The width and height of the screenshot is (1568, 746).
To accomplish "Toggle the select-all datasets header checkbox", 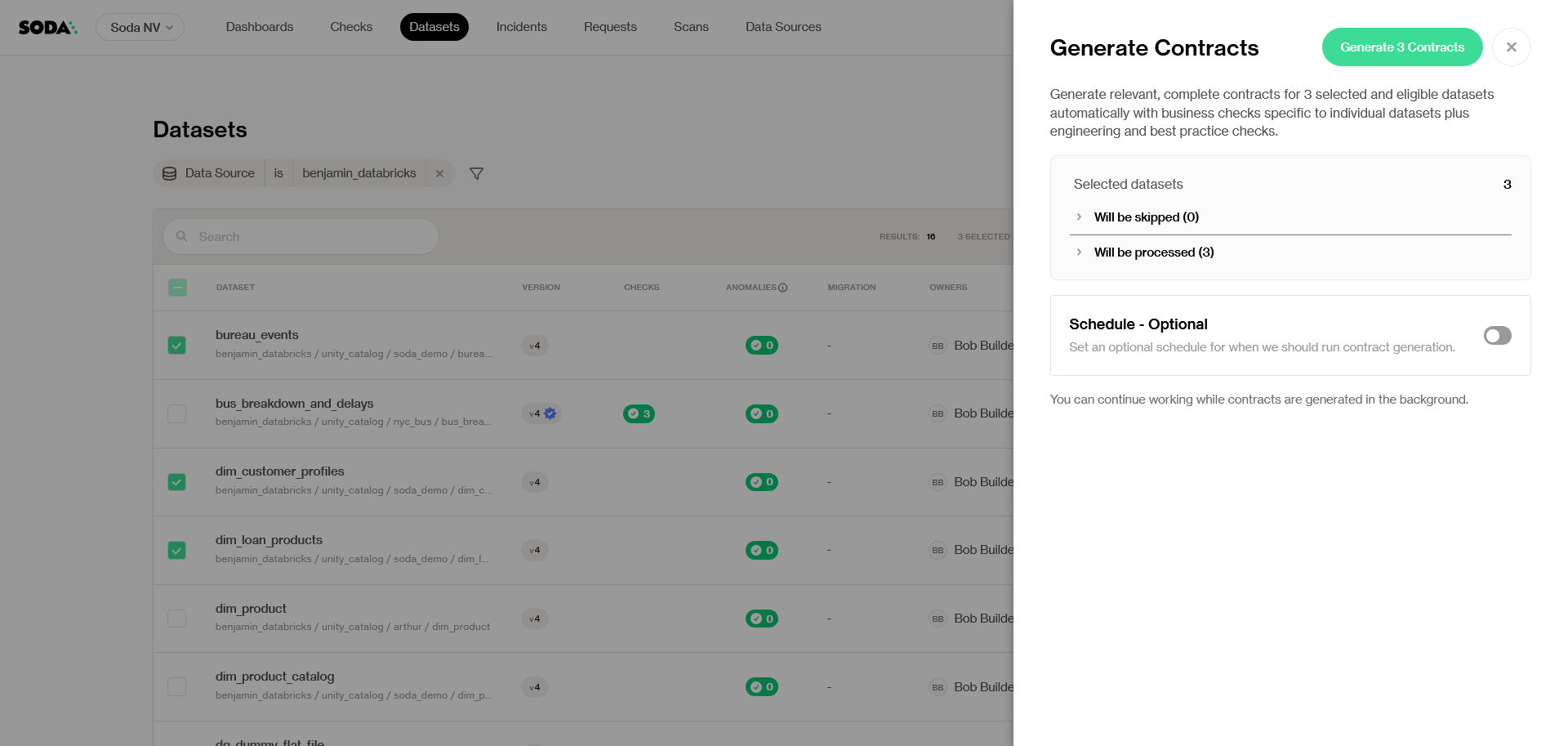I will coord(177,288).
